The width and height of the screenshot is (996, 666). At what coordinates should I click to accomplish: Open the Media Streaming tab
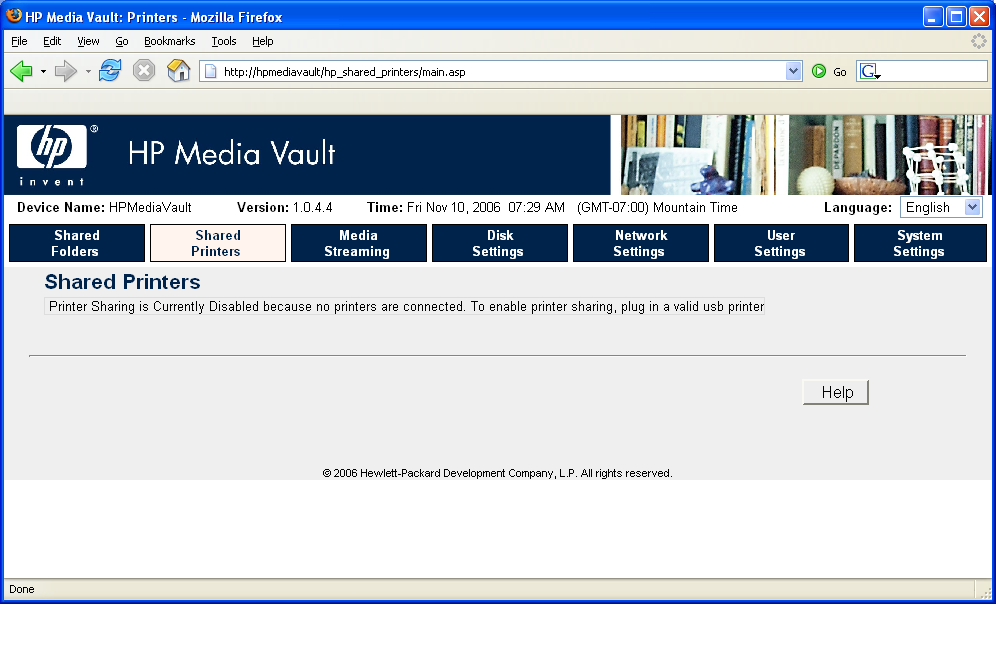[358, 243]
